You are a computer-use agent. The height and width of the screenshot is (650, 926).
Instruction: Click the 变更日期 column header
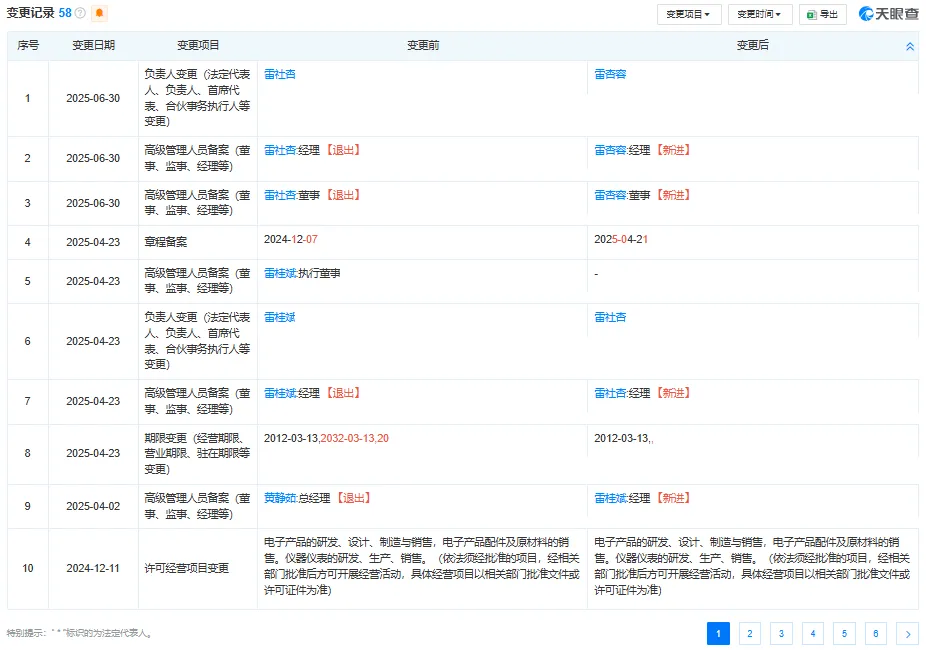click(x=93, y=45)
